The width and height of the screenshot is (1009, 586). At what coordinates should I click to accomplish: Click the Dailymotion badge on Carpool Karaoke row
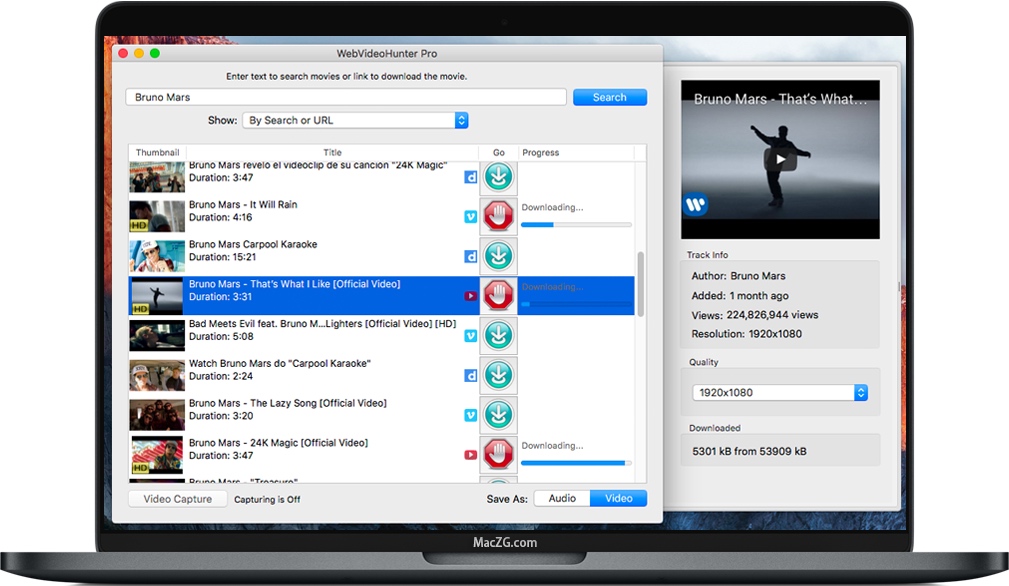(x=470, y=255)
